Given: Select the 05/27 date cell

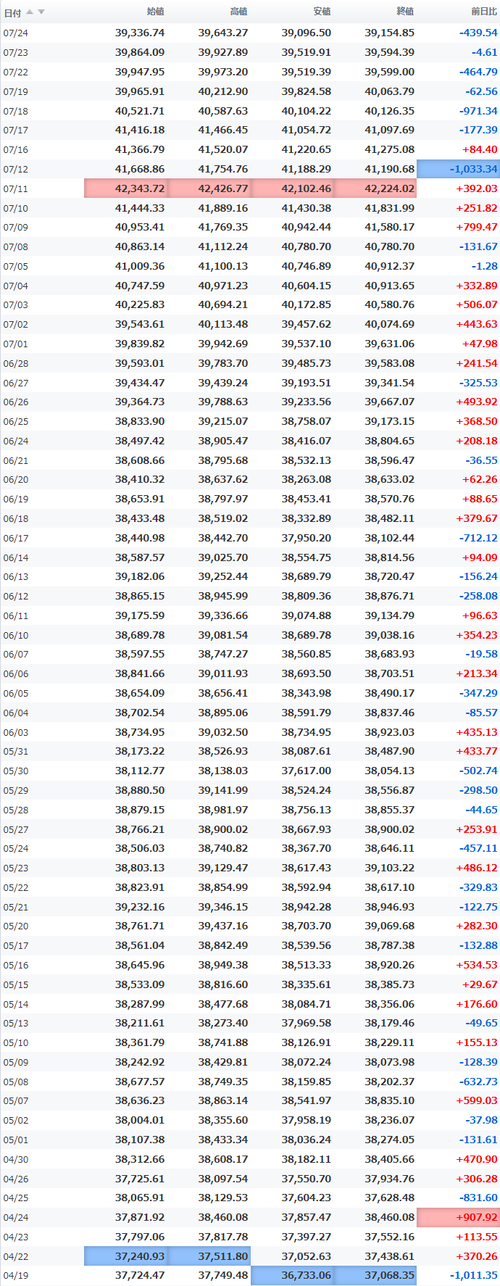Looking at the screenshot, I should (x=16, y=828).
